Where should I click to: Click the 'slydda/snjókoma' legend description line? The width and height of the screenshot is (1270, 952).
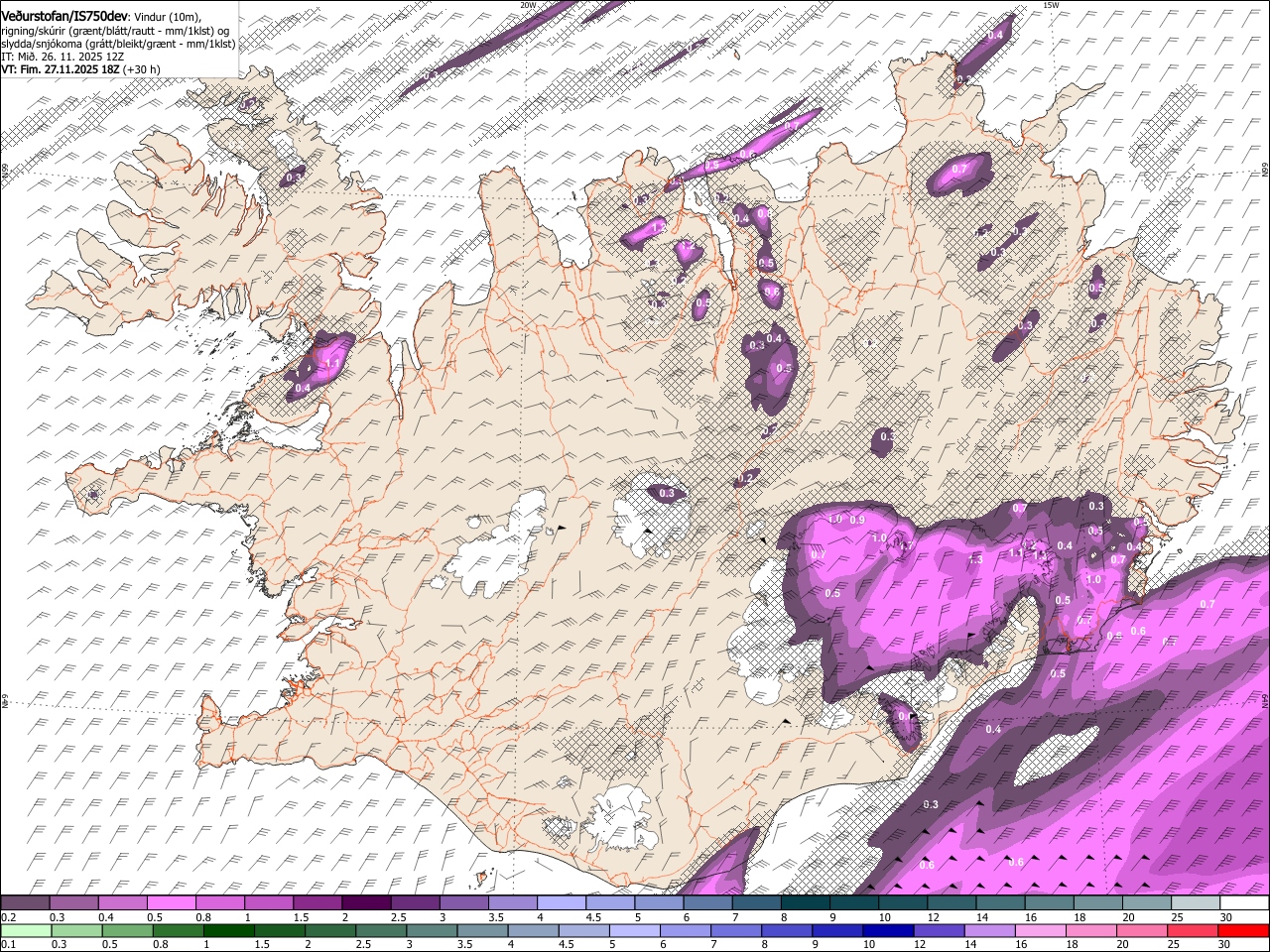click(x=118, y=44)
